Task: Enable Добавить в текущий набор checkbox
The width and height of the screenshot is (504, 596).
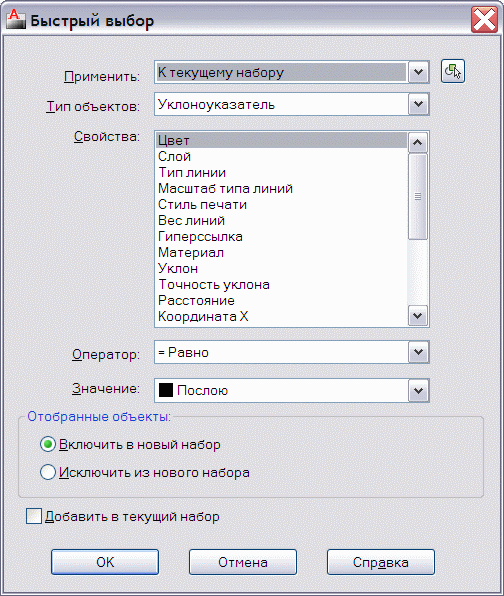Action: pos(34,516)
